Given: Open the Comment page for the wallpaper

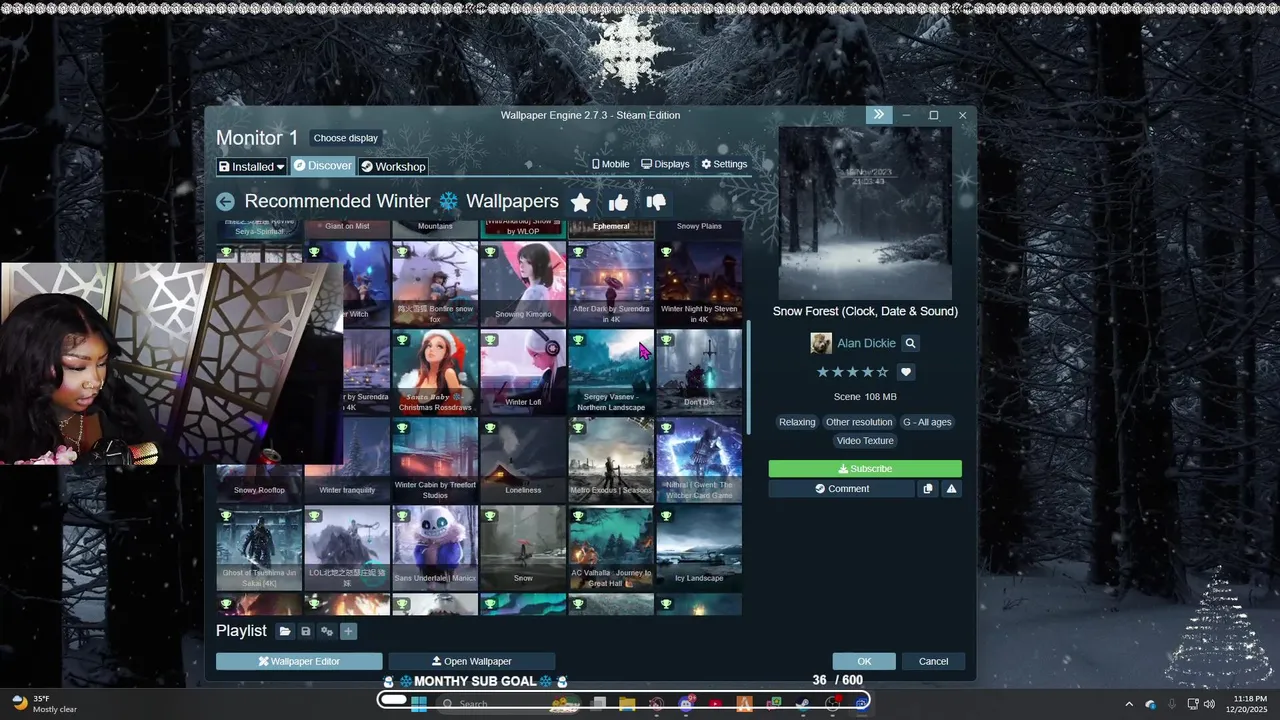Looking at the screenshot, I should click(x=841, y=489).
